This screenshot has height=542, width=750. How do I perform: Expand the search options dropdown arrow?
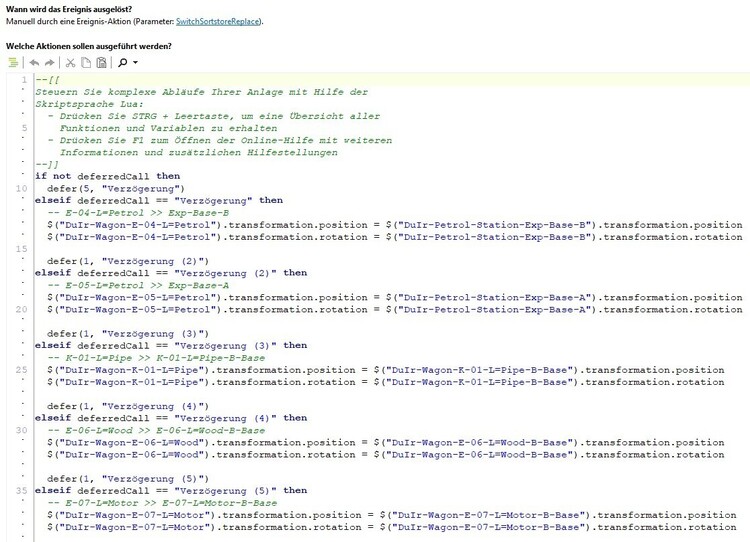click(x=135, y=63)
